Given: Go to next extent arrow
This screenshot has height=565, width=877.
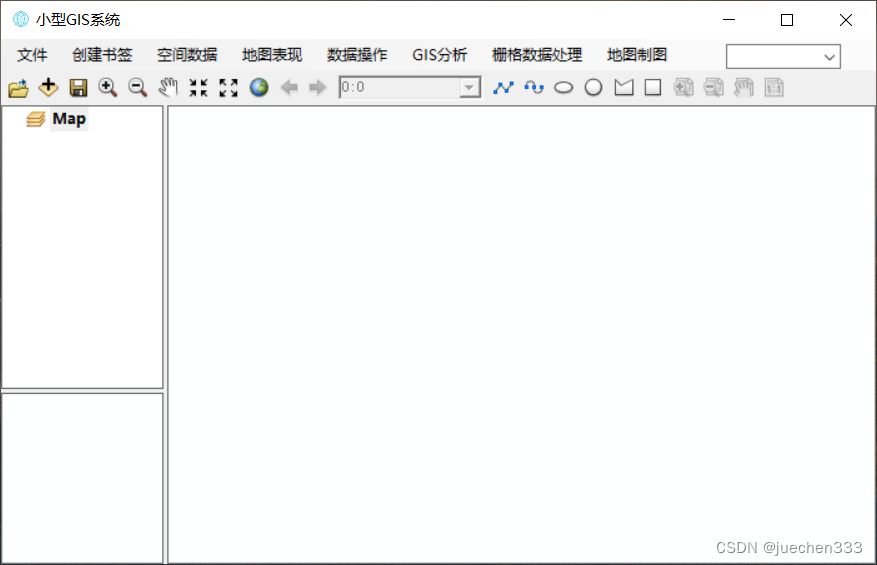Looking at the screenshot, I should coord(318,87).
